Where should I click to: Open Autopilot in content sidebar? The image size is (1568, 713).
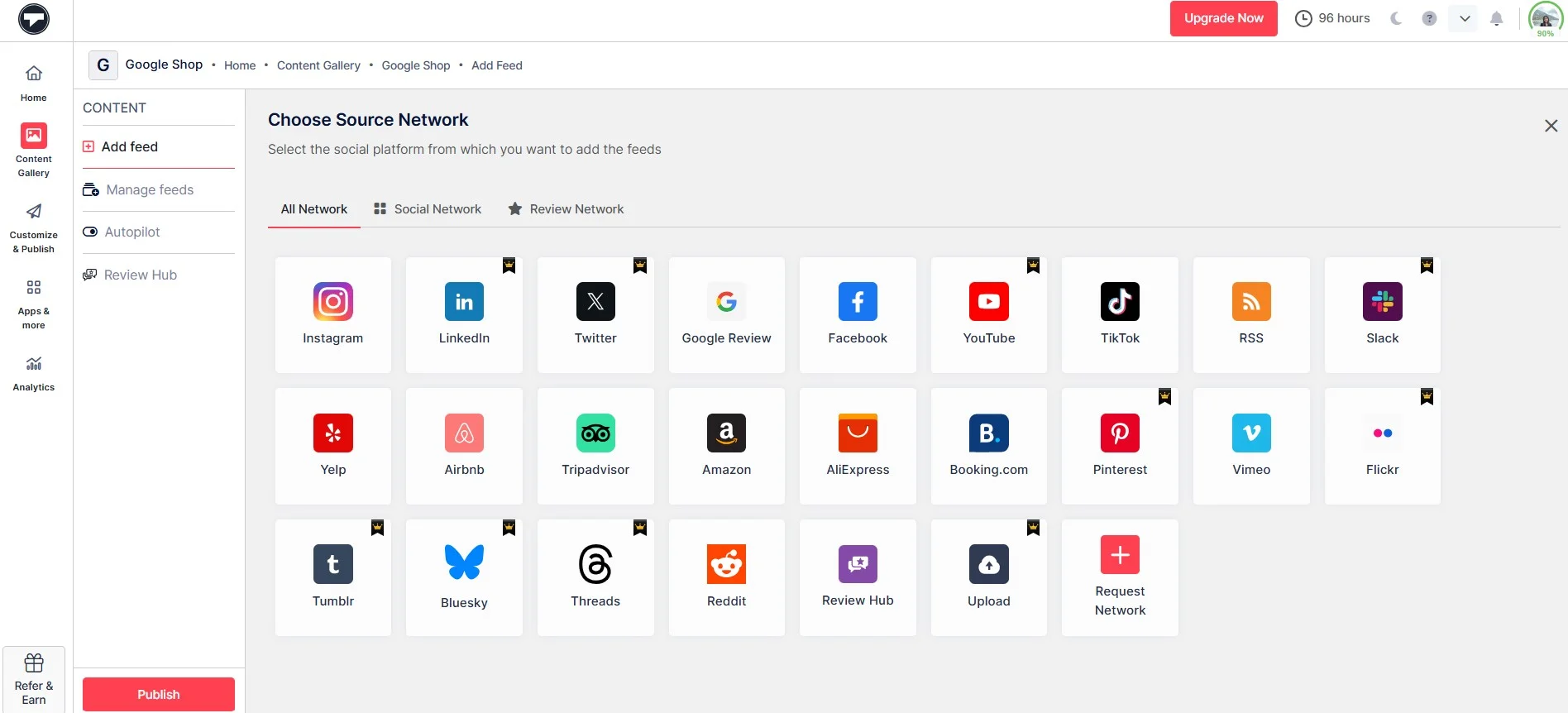point(132,232)
